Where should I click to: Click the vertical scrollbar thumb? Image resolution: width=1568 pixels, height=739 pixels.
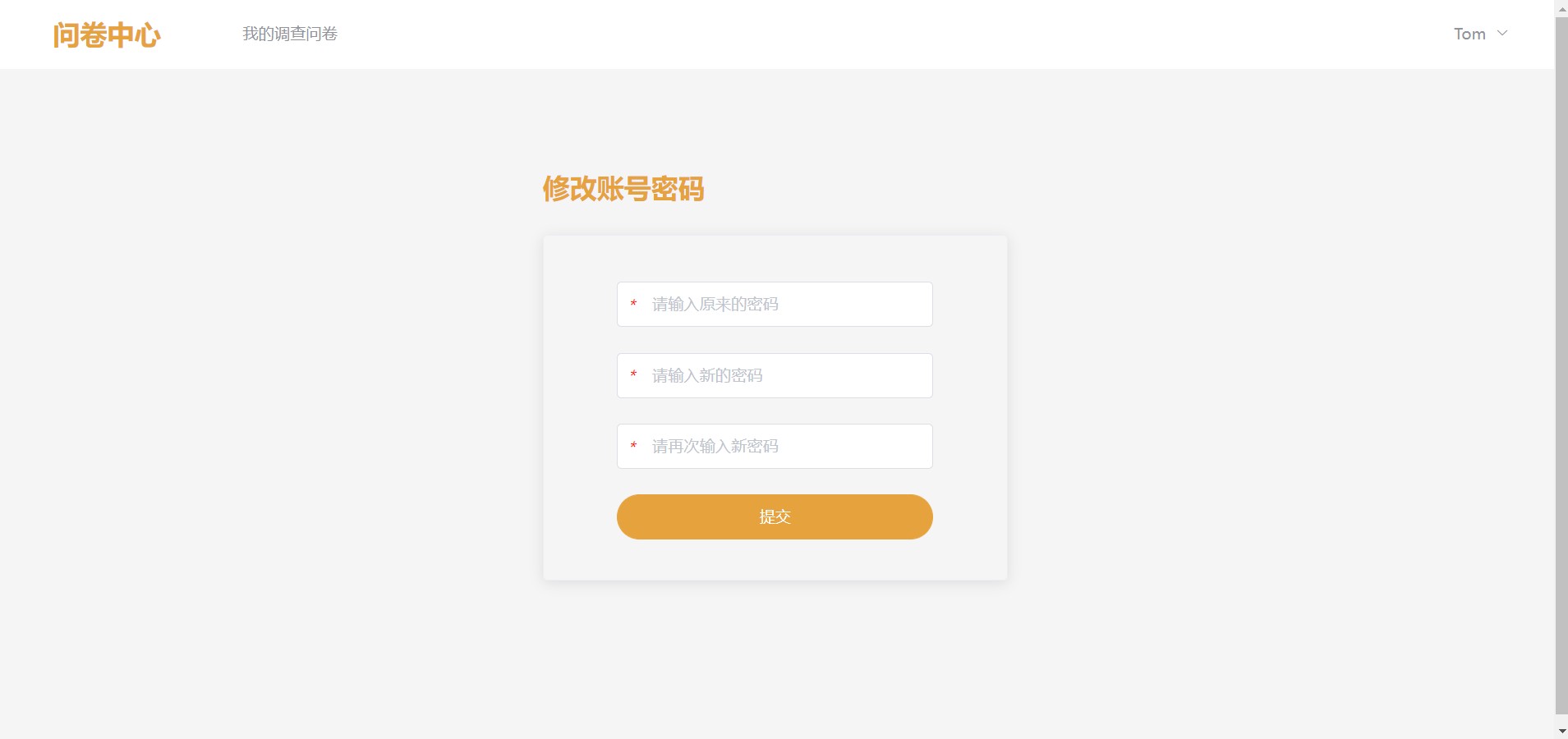(1561, 365)
